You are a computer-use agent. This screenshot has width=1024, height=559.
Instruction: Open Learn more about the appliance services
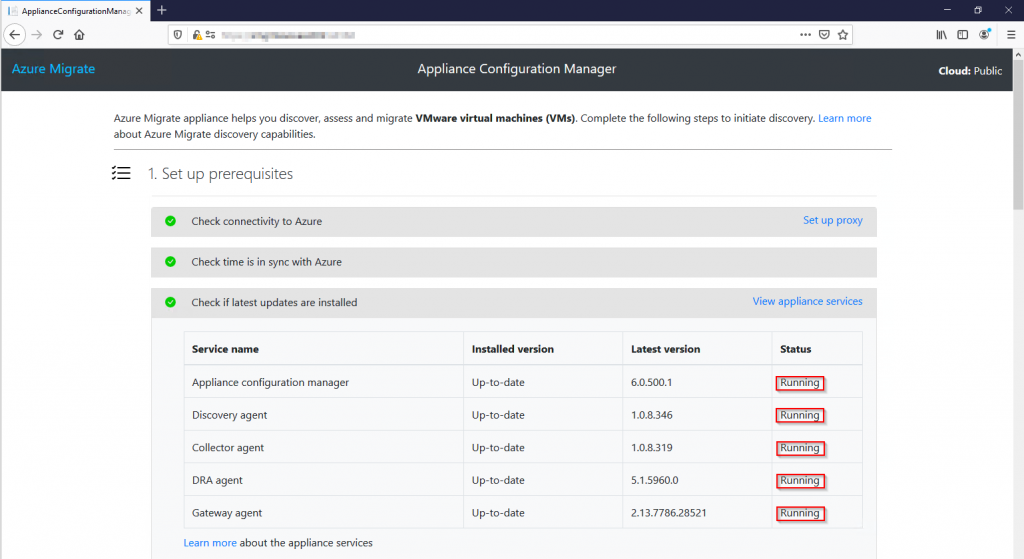[210, 543]
